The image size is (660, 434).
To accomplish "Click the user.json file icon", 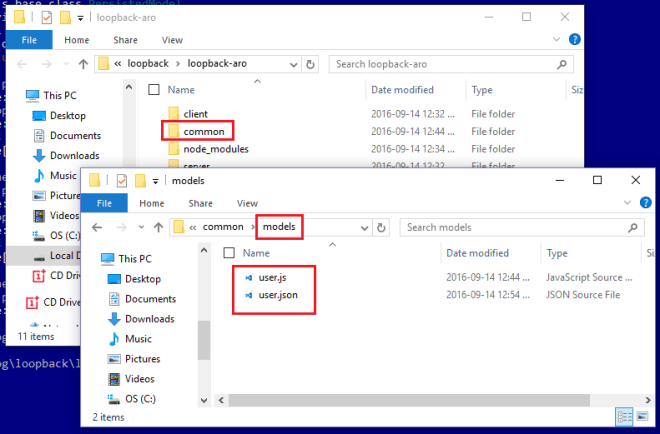I will tap(249, 295).
